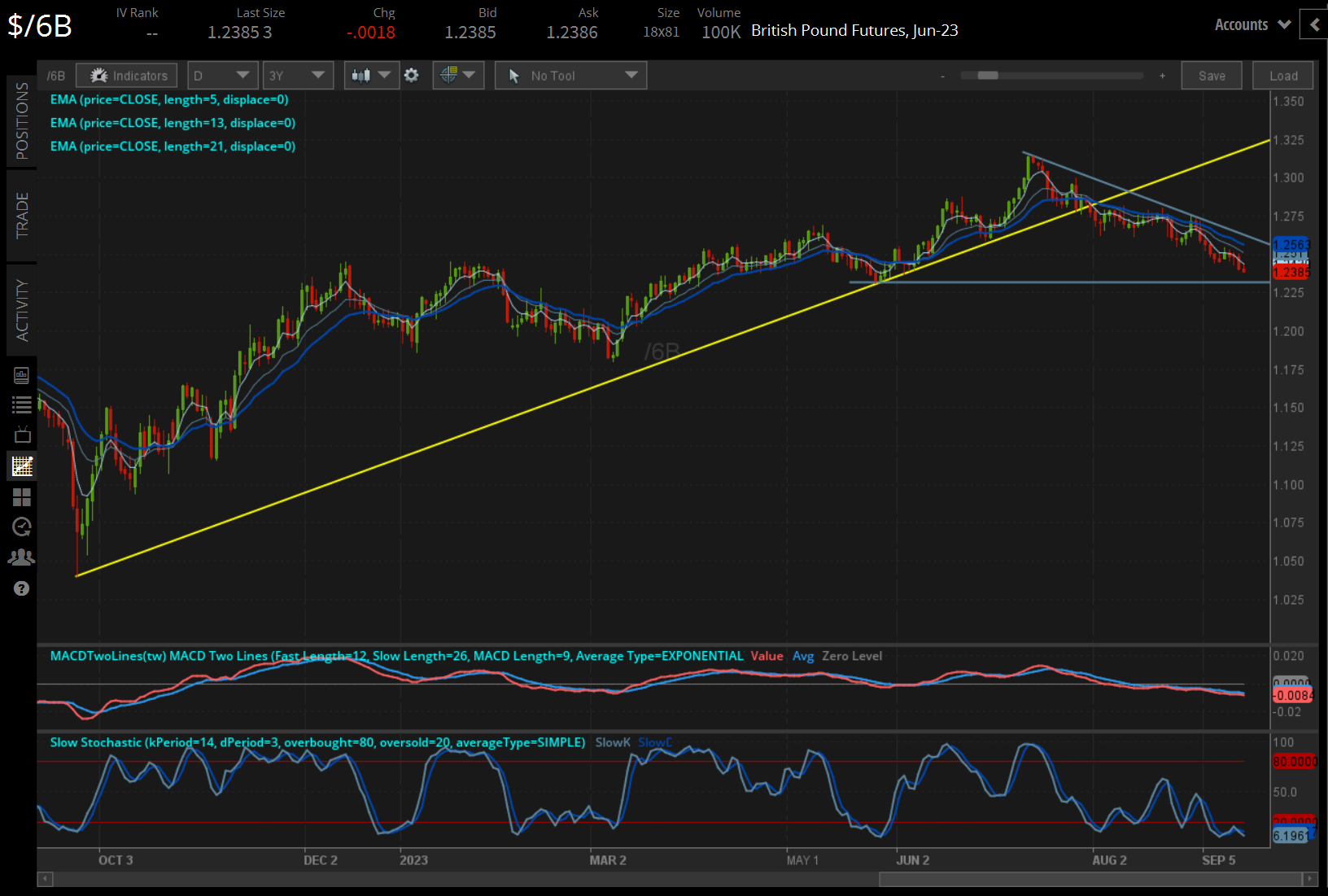Toggle the SlowK plot on the stochastic

click(613, 742)
